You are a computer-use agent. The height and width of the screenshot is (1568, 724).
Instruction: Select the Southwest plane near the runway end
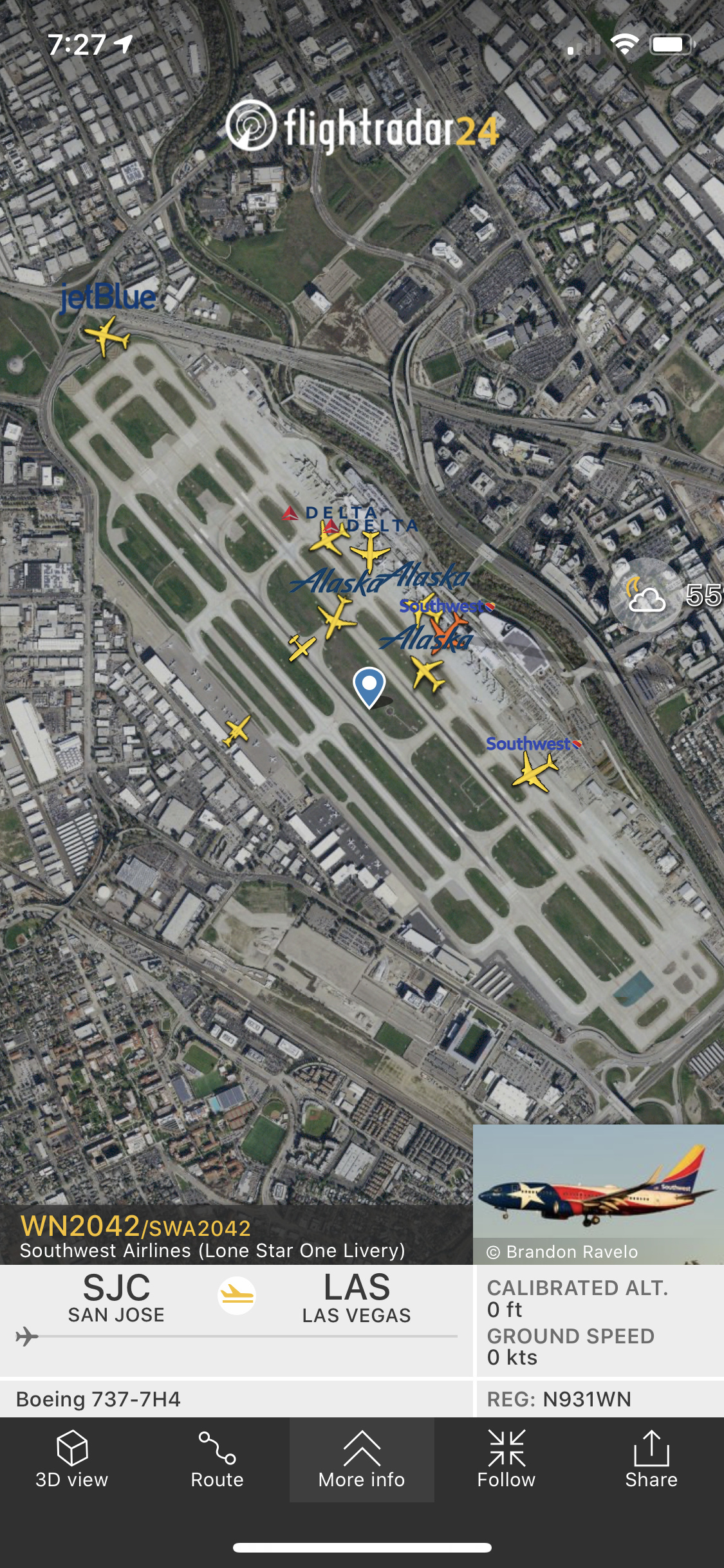[x=535, y=771]
